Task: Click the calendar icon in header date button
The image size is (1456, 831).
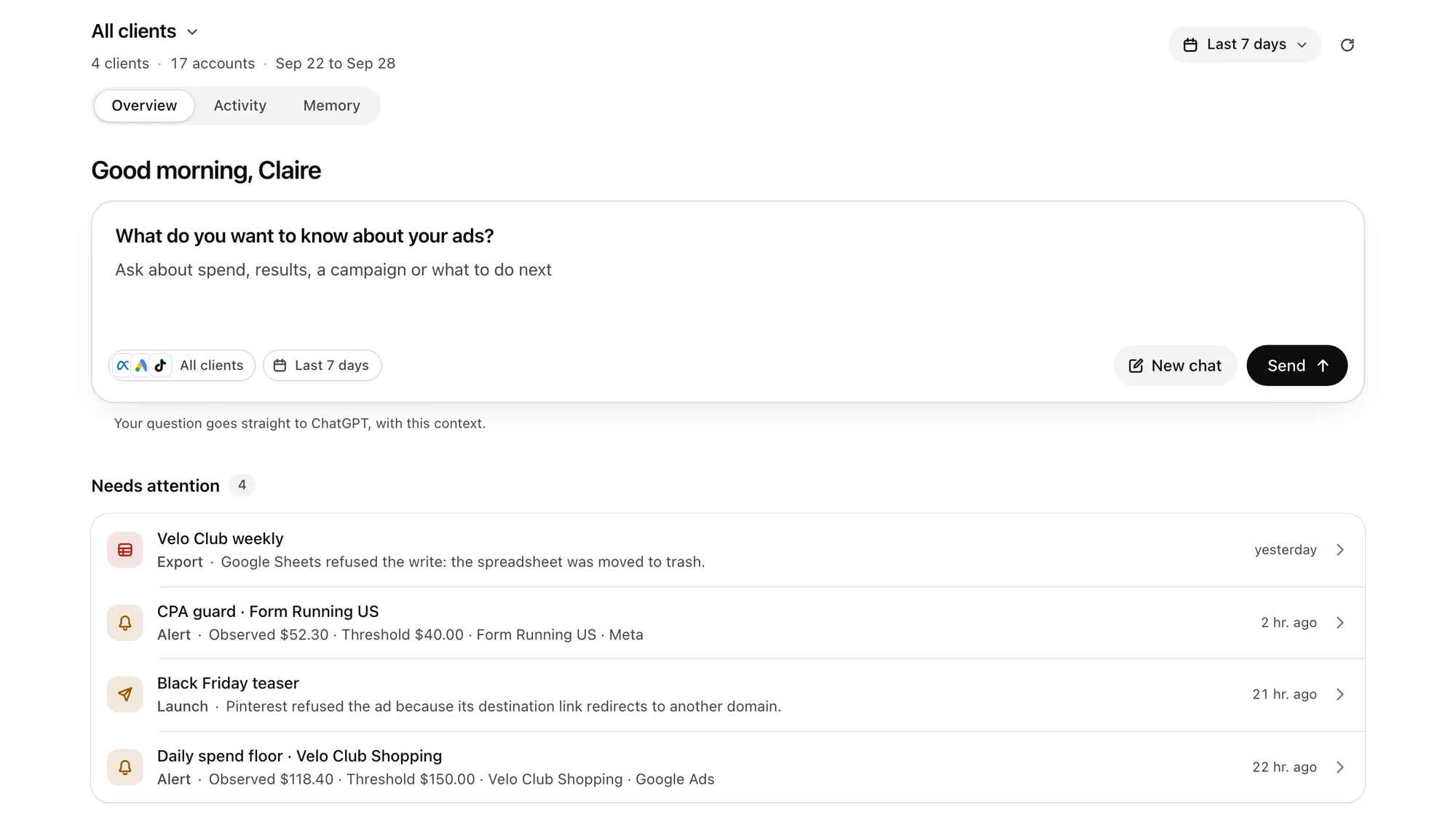Action: 1190,45
